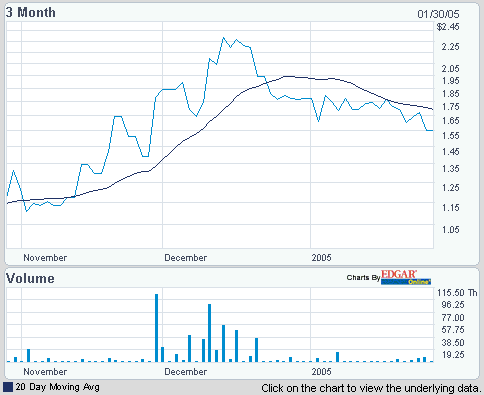
Task: Click the '1.15' price axis label
Action: pos(450,208)
